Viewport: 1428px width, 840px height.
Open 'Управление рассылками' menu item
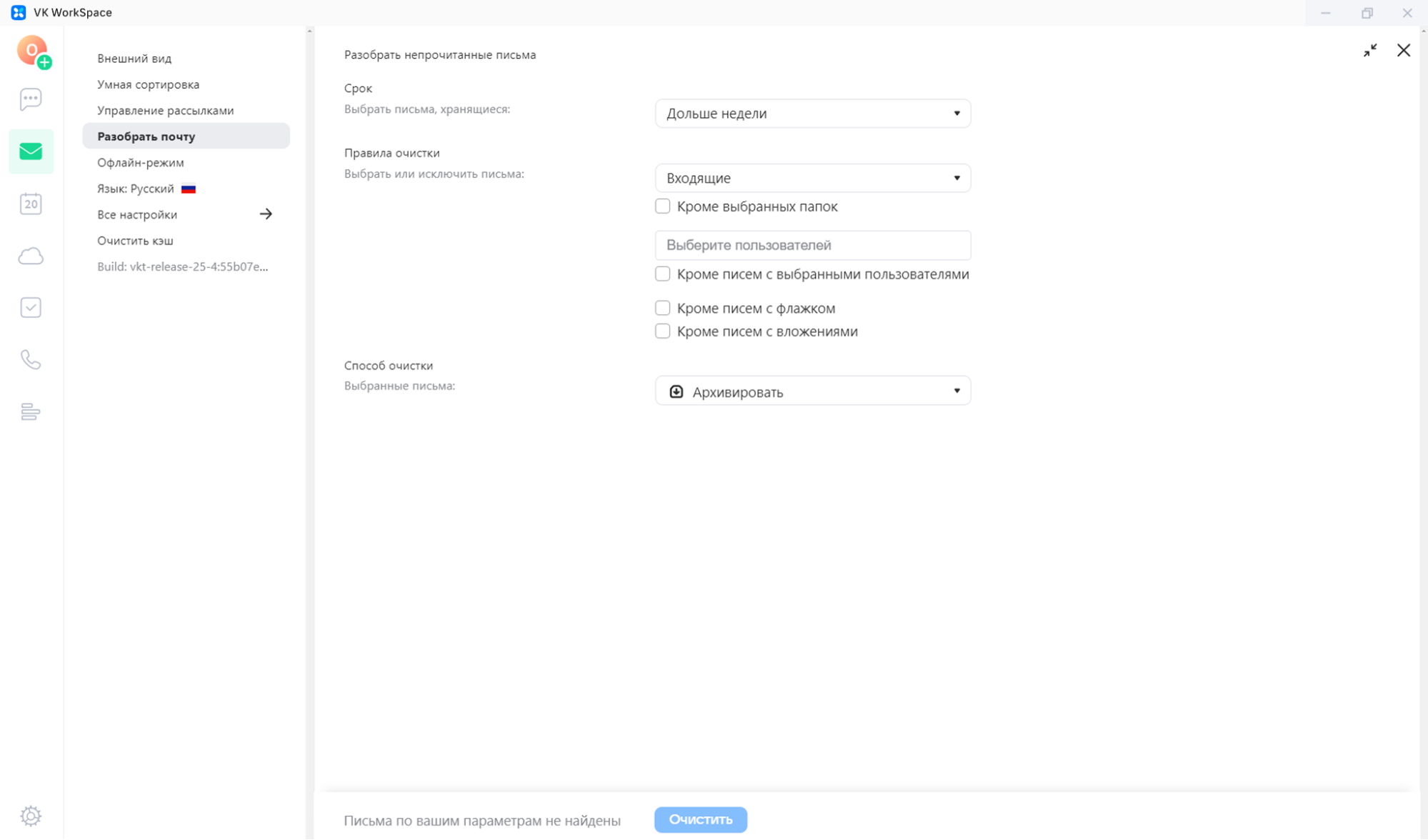coord(165,111)
